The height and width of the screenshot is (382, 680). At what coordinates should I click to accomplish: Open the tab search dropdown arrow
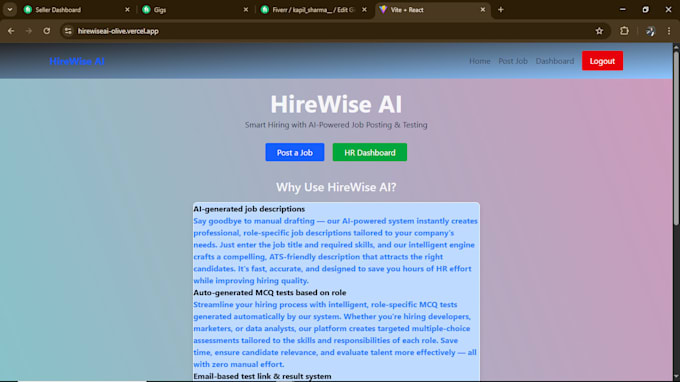(x=10, y=10)
